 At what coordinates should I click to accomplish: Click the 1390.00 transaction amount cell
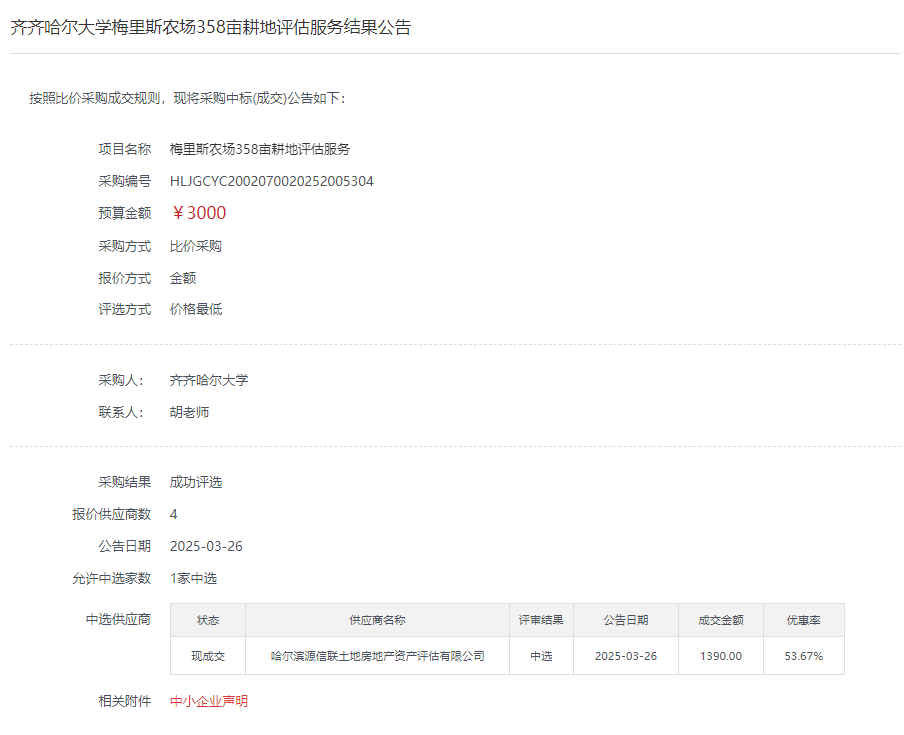[721, 656]
